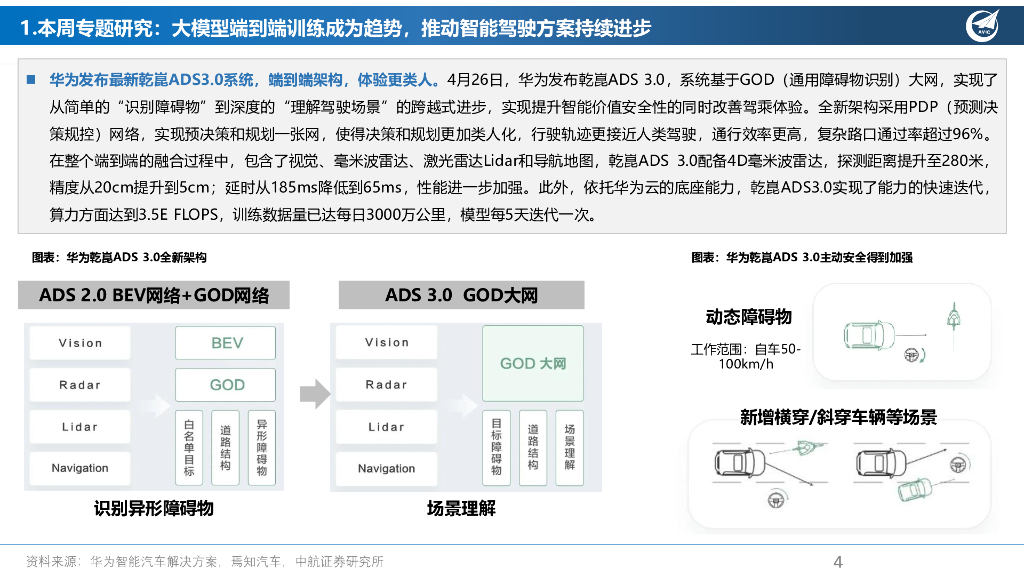Click the 识别异形障碍物 caption
This screenshot has height=576, width=1024.
pos(154,509)
